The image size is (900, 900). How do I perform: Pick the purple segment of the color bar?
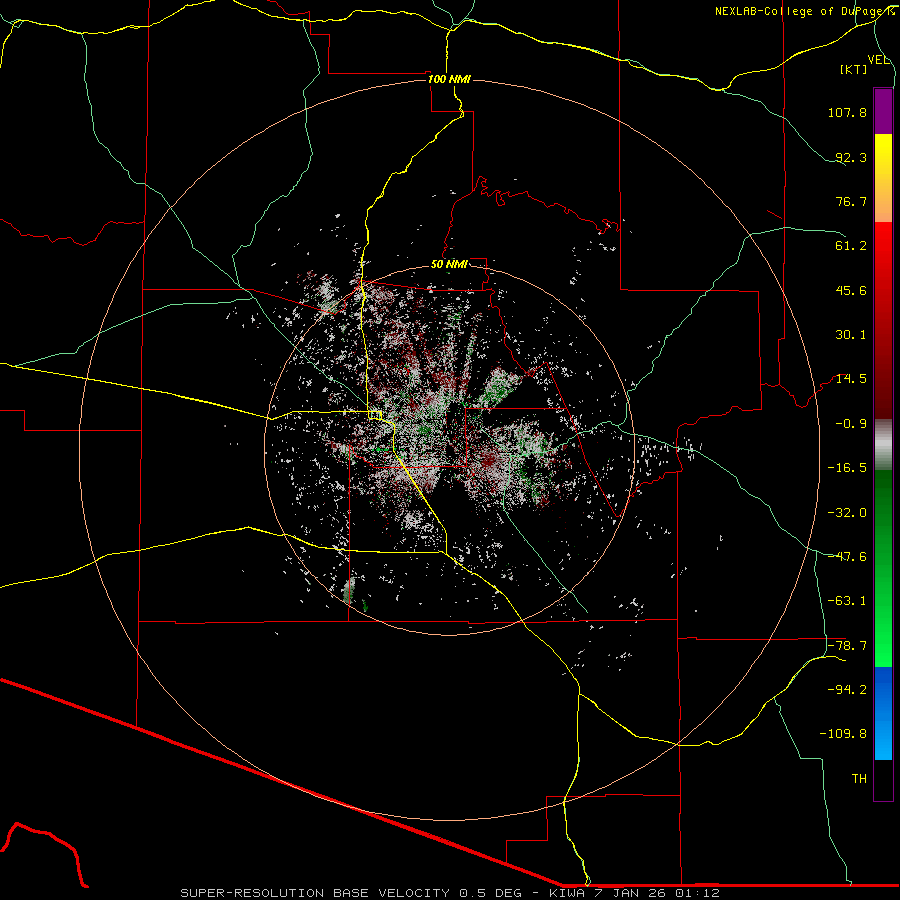tap(883, 111)
